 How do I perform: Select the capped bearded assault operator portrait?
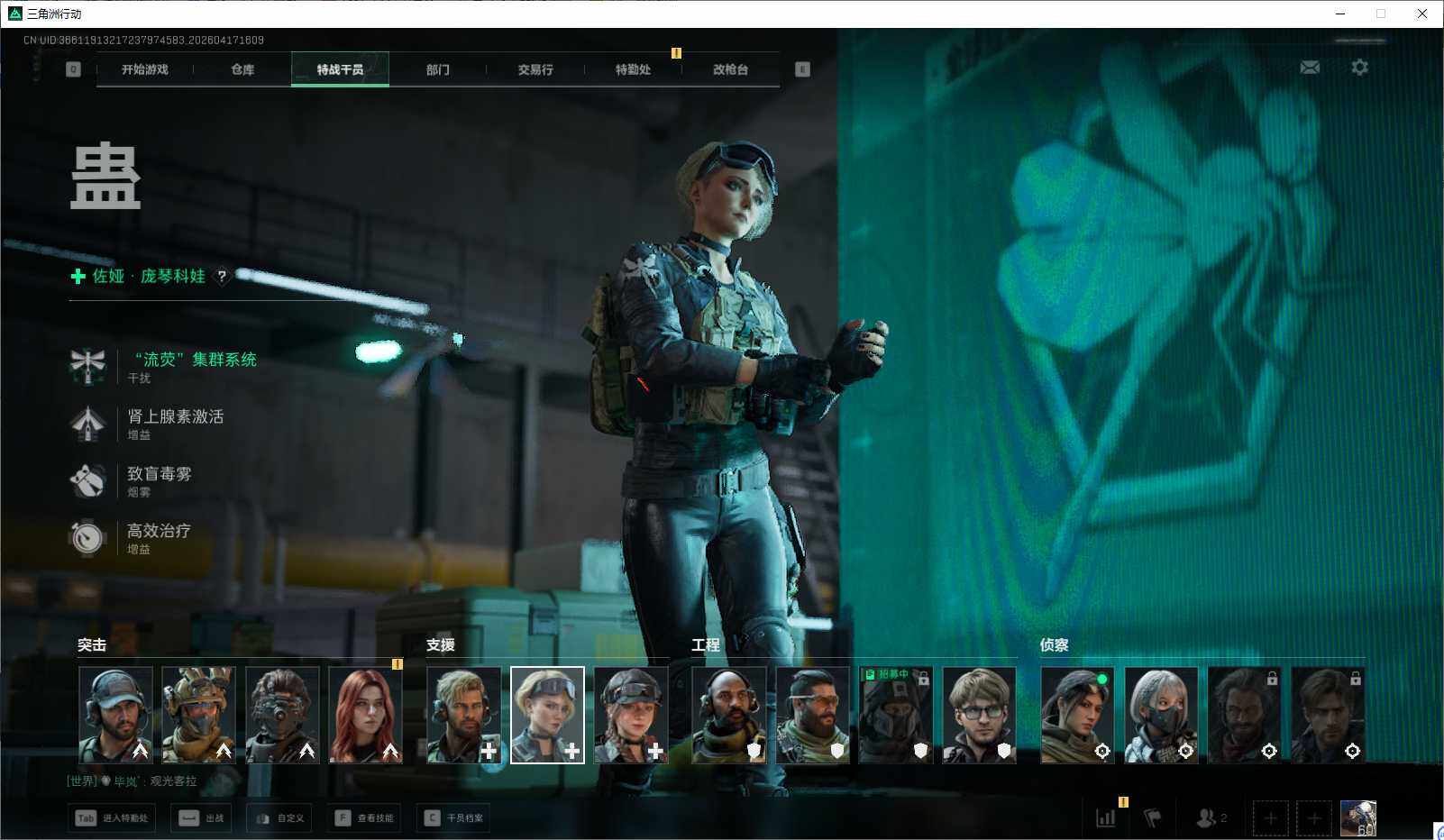tap(116, 715)
